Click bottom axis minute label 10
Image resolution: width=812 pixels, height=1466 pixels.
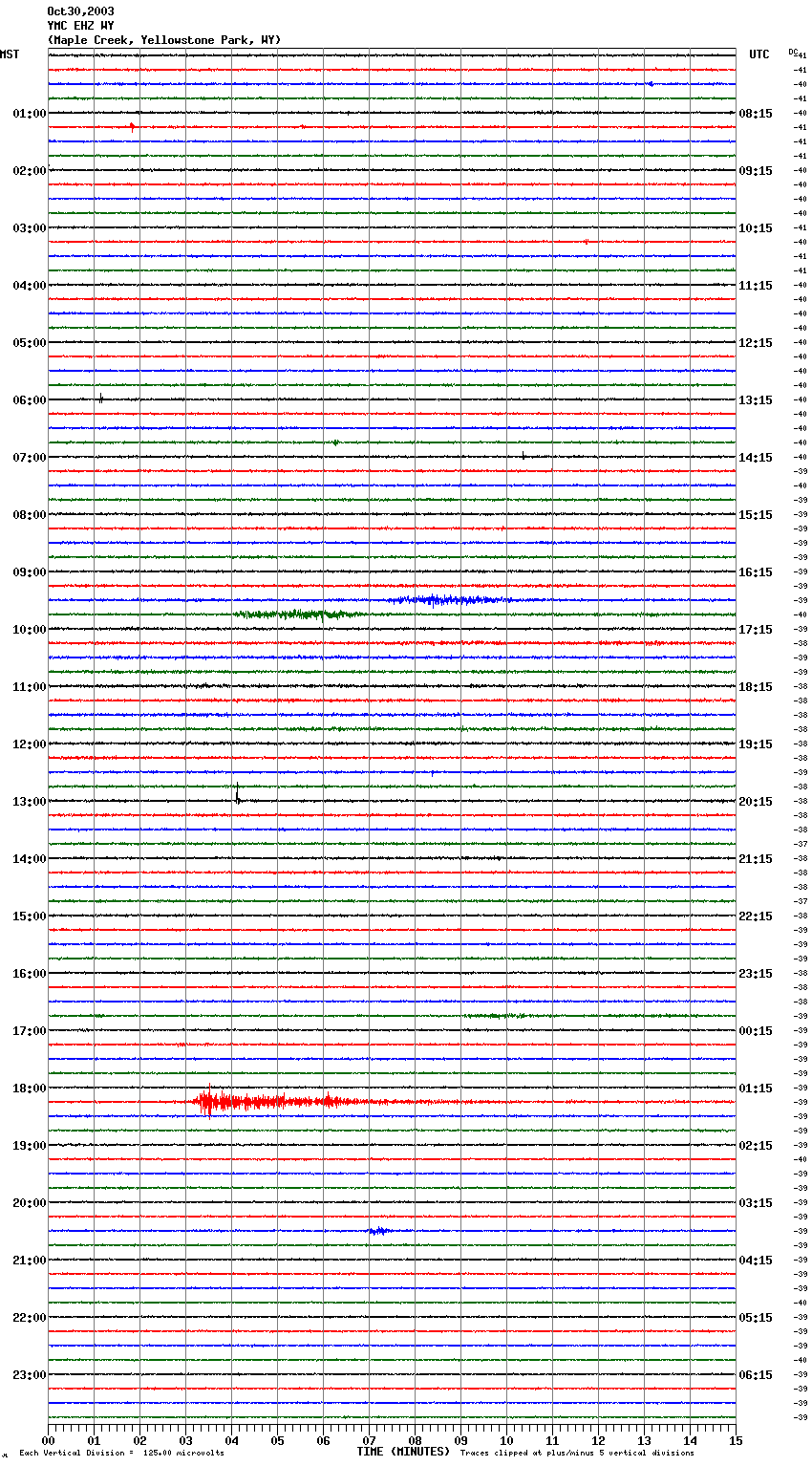point(507,1441)
